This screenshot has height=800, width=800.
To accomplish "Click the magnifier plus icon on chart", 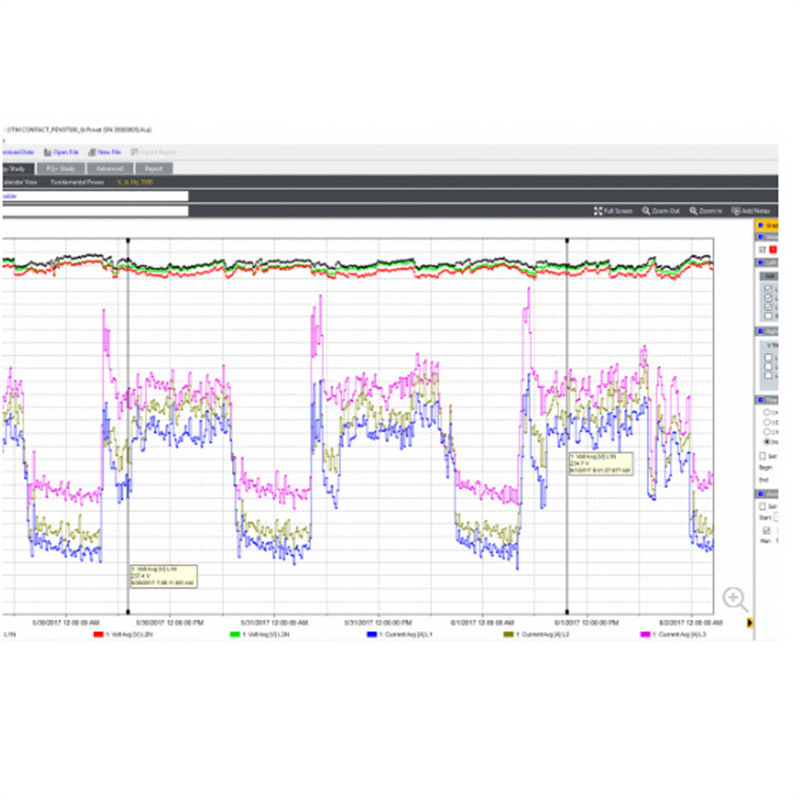I will coord(735,599).
